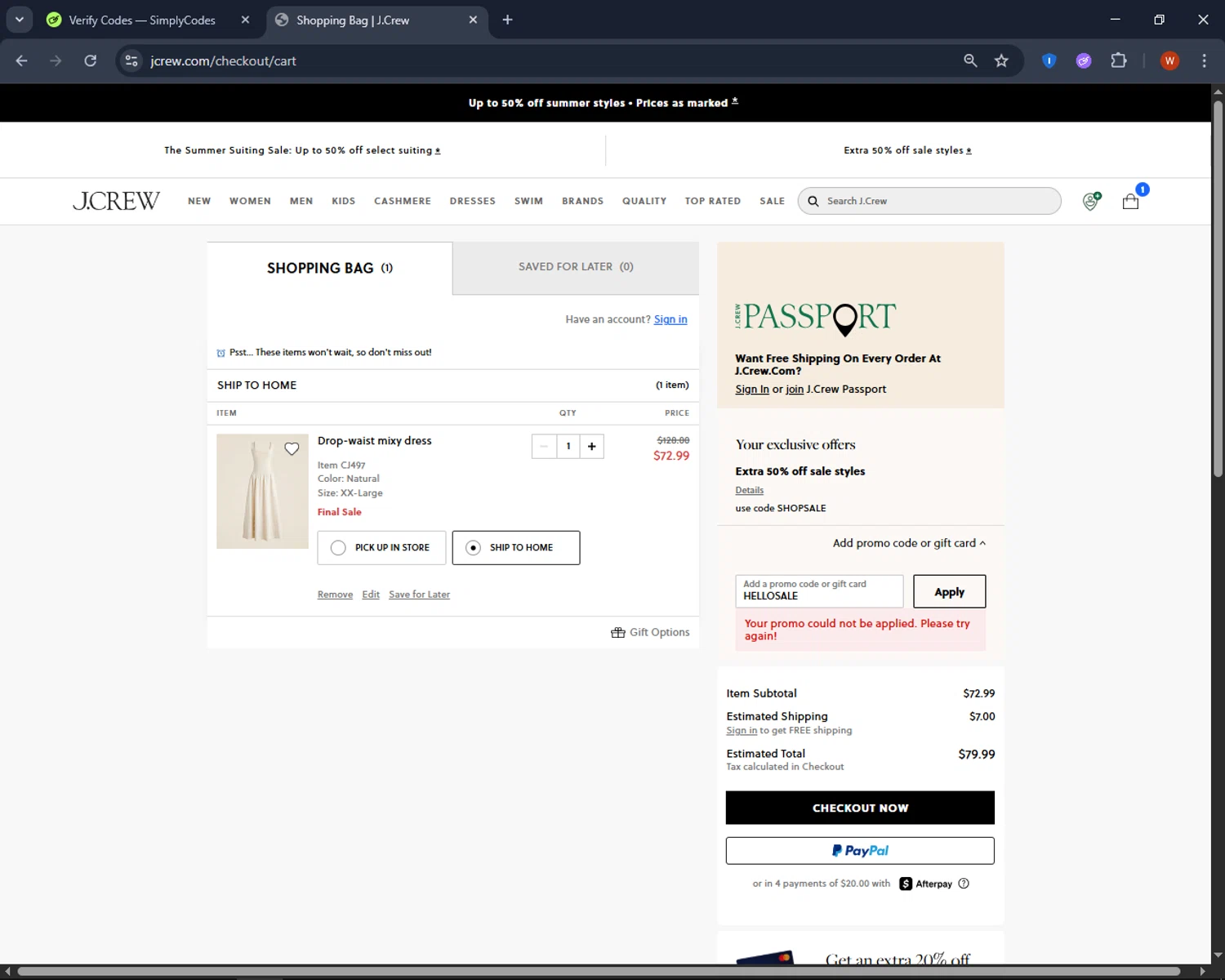This screenshot has height=980, width=1225.
Task: Open the MEN menu
Action: tap(301, 201)
